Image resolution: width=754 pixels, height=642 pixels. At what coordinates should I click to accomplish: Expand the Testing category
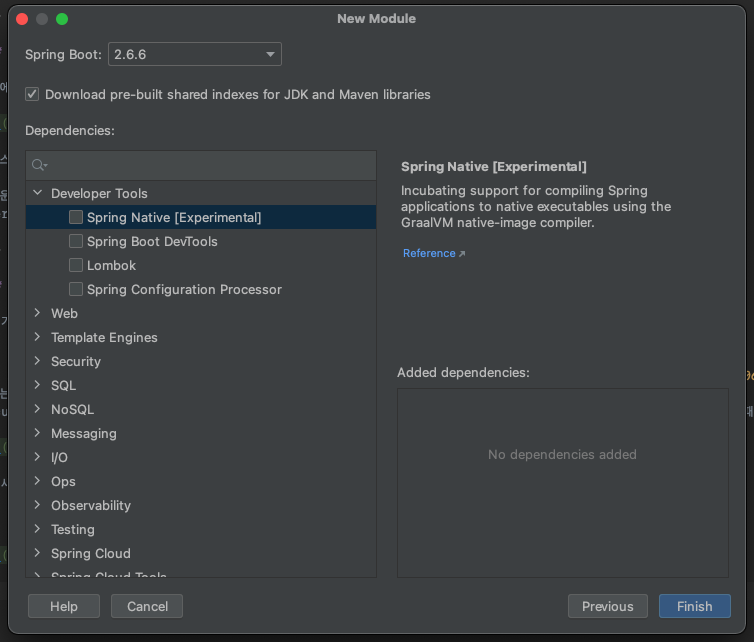point(37,529)
